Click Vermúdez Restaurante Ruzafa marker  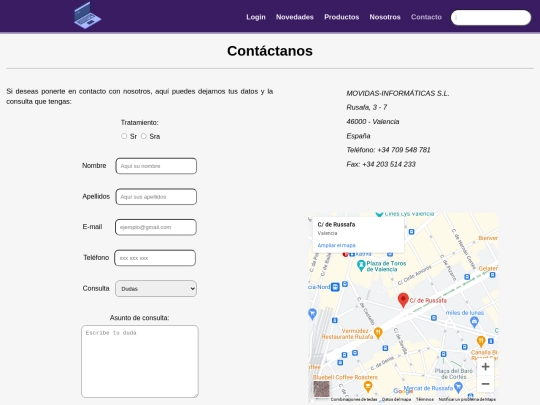coord(378,333)
